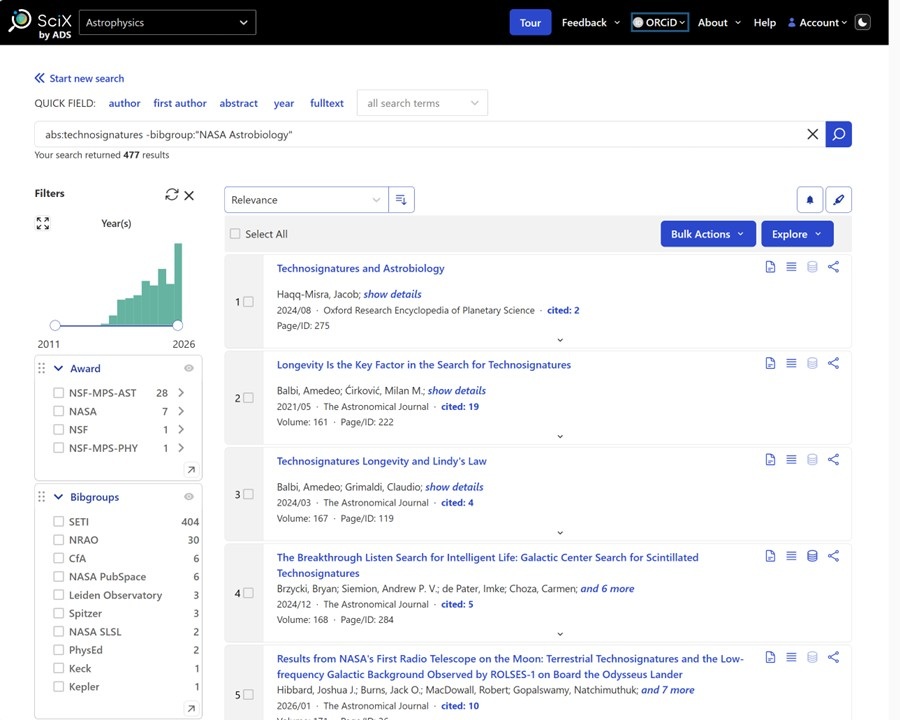Reset filters with the refresh icon
Image resolution: width=900 pixels, height=720 pixels.
click(x=172, y=195)
